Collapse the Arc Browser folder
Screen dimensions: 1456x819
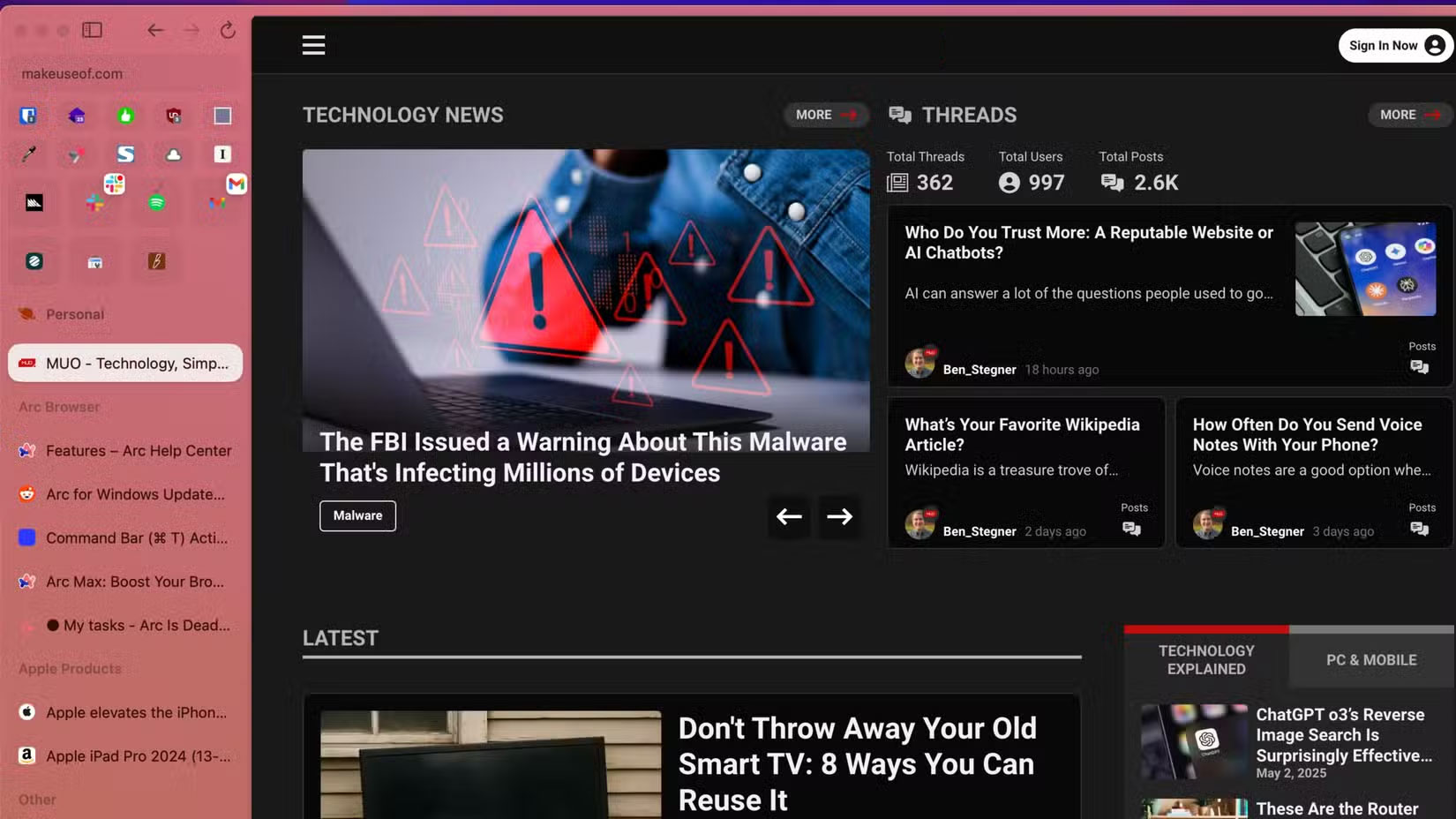click(58, 407)
